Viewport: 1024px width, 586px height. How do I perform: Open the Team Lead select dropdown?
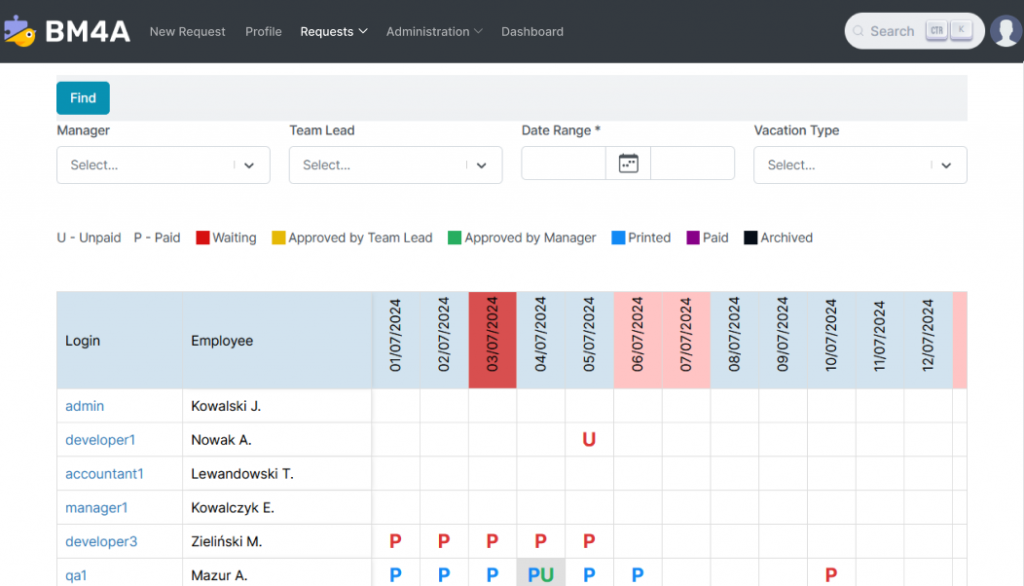[396, 165]
